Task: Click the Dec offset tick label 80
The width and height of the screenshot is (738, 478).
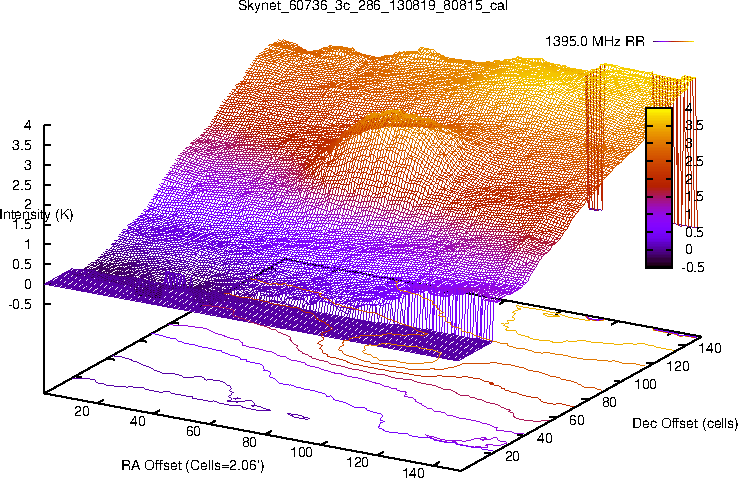Action: (x=610, y=402)
